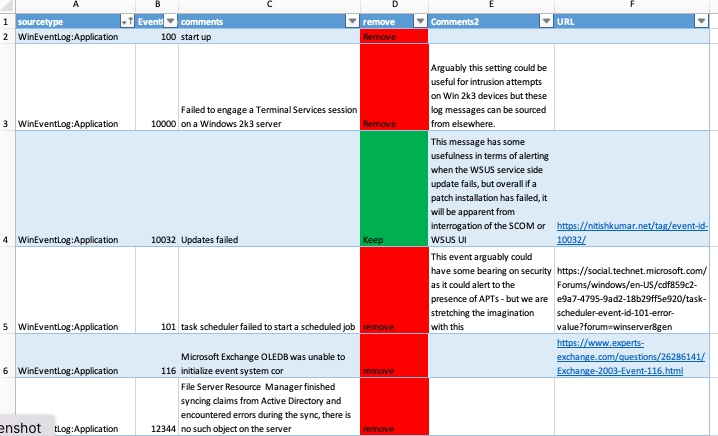
Task: Open the experts-exchange Exchange-2003-Event-116 link
Action: (631, 357)
